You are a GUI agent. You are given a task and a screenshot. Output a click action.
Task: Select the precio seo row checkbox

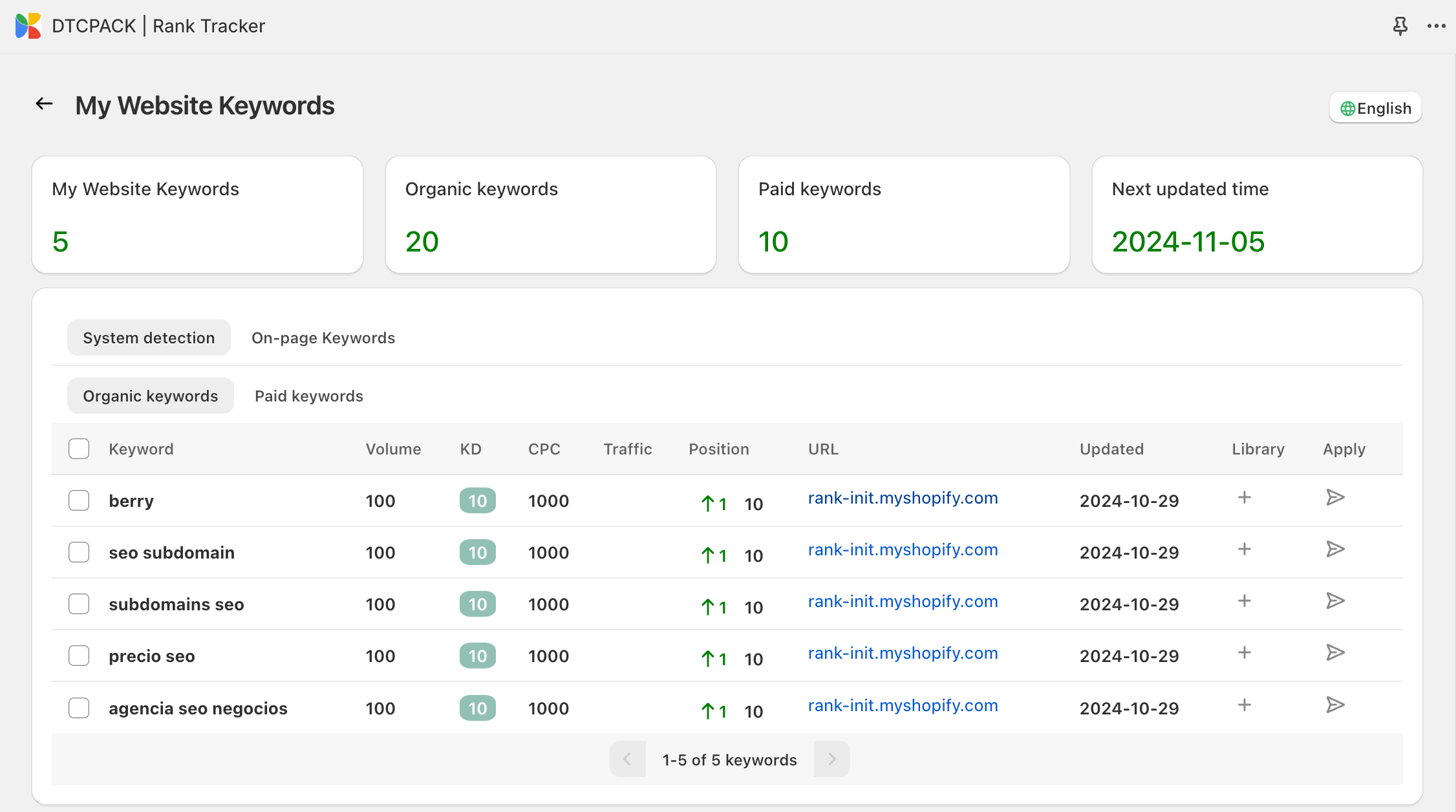tap(79, 656)
